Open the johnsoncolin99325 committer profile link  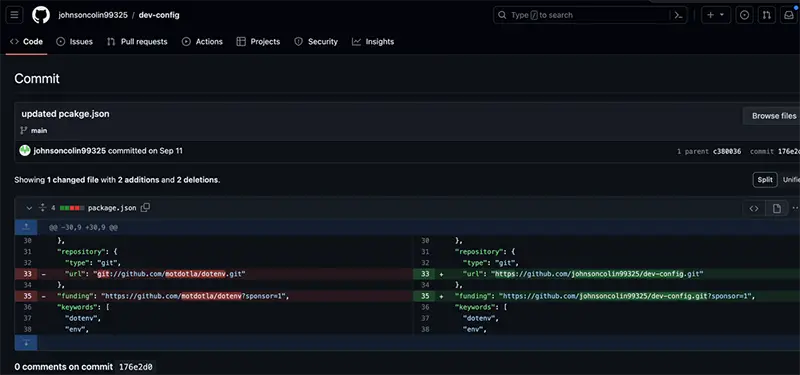pyautogui.click(x=70, y=151)
